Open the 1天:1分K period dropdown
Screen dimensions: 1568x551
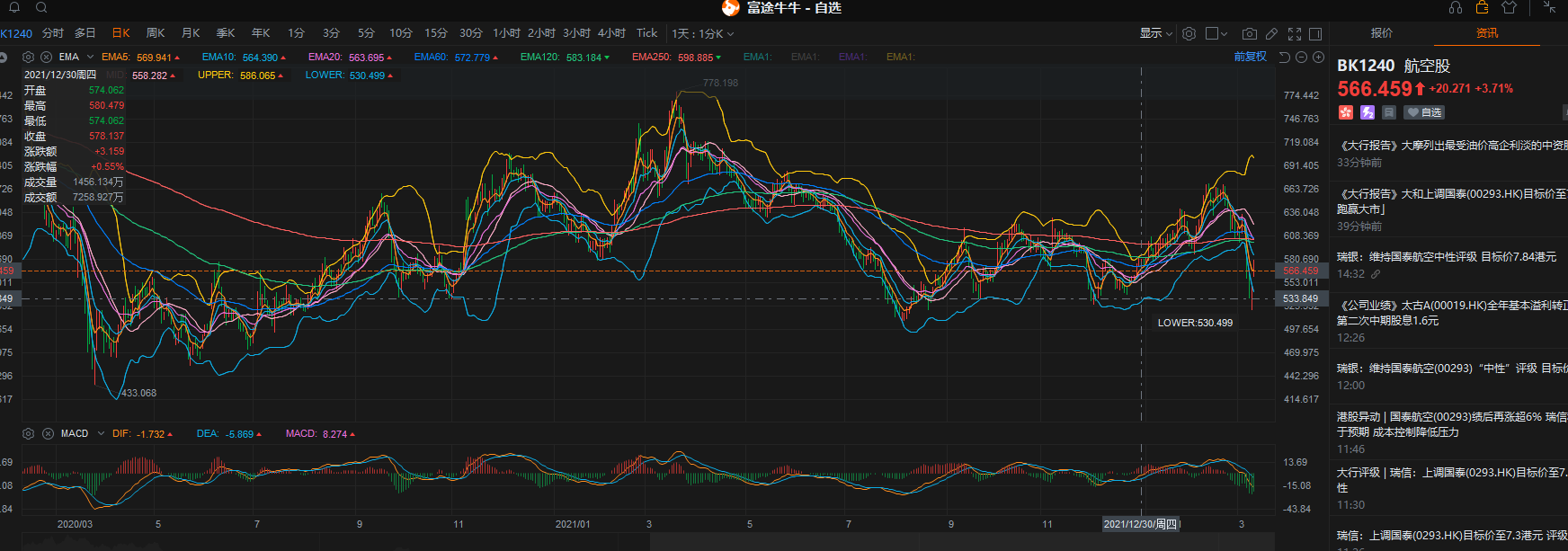tap(703, 33)
